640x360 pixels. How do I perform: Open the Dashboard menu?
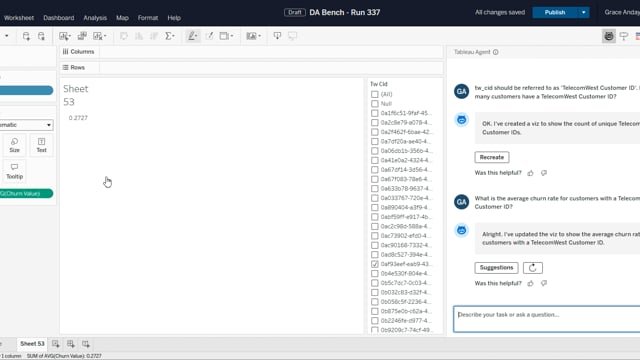pos(59,18)
